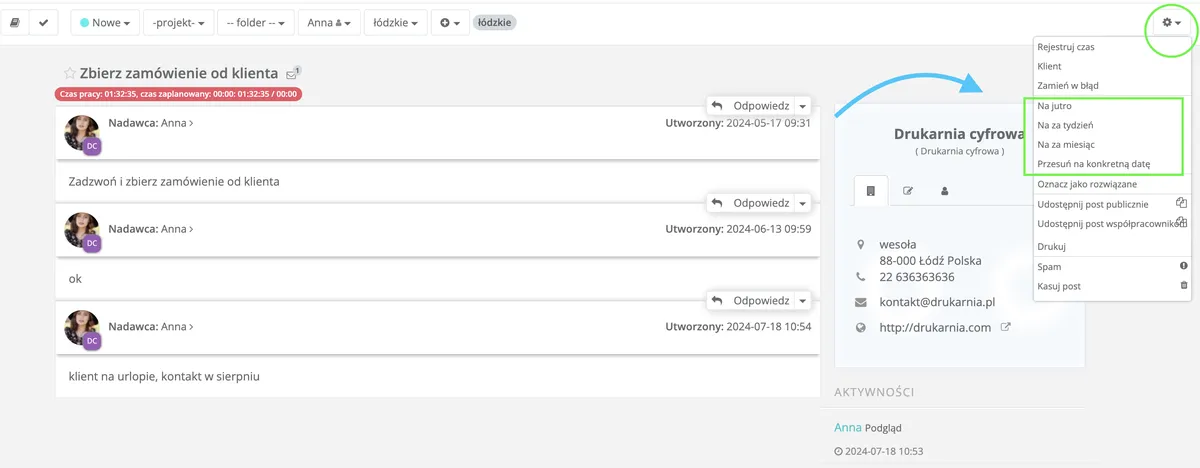Click phone number 22 636363636
This screenshot has width=1200, height=468.
tap(917, 277)
